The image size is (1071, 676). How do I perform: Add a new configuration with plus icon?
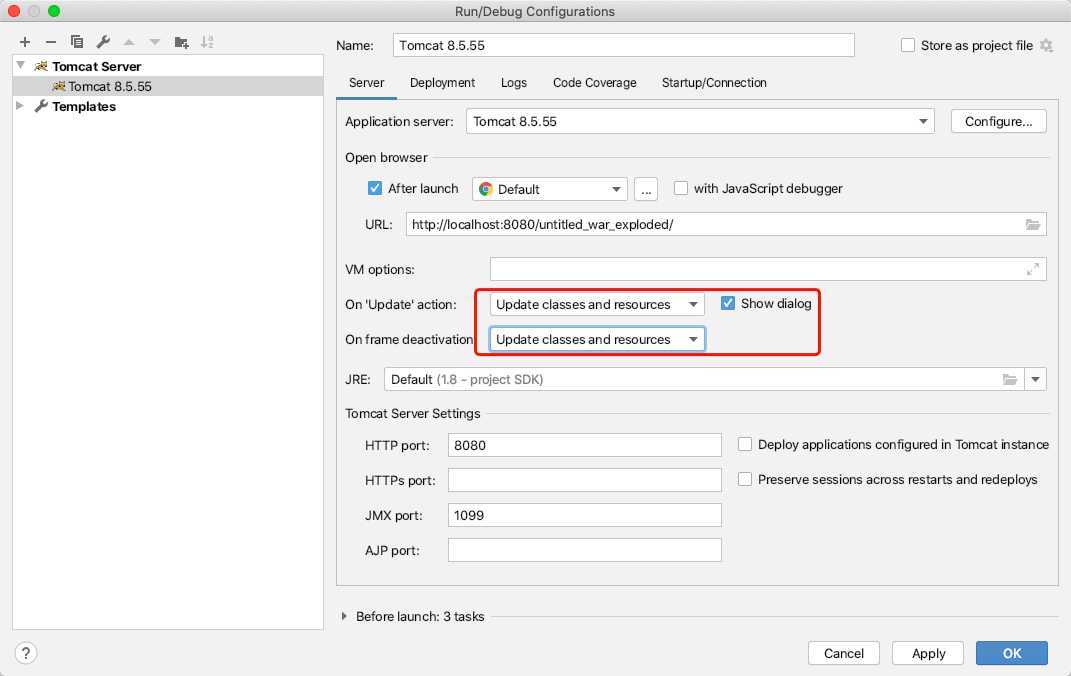click(25, 42)
